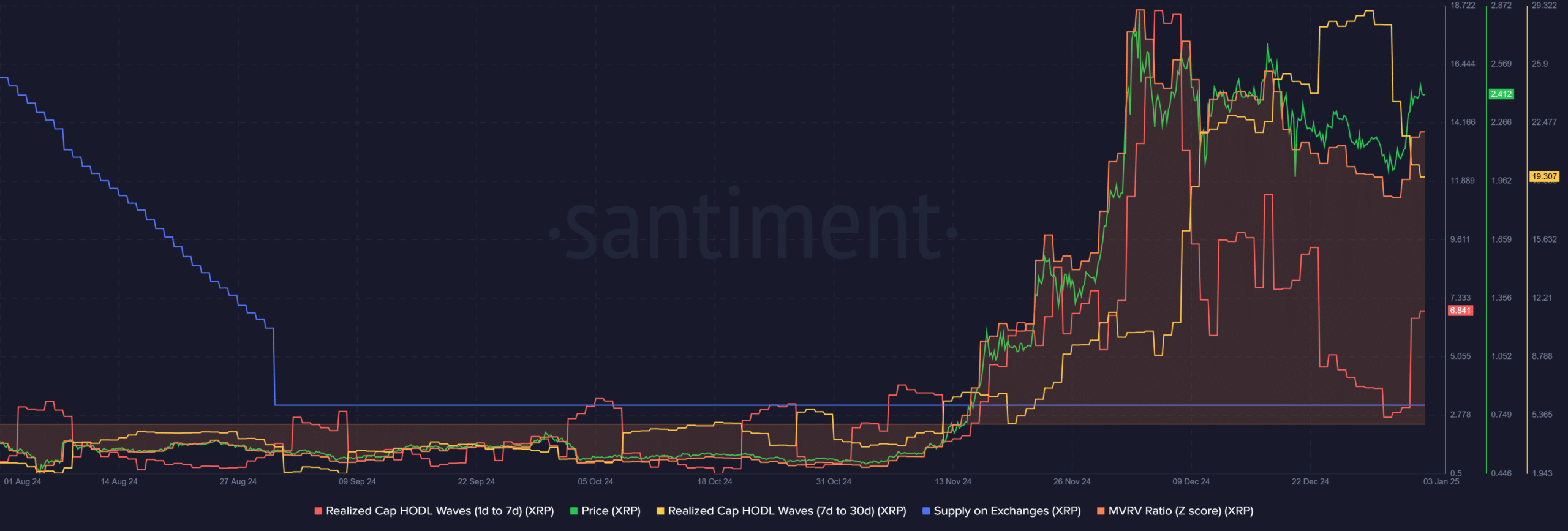Click the green 2.412 current price badge

point(1501,94)
